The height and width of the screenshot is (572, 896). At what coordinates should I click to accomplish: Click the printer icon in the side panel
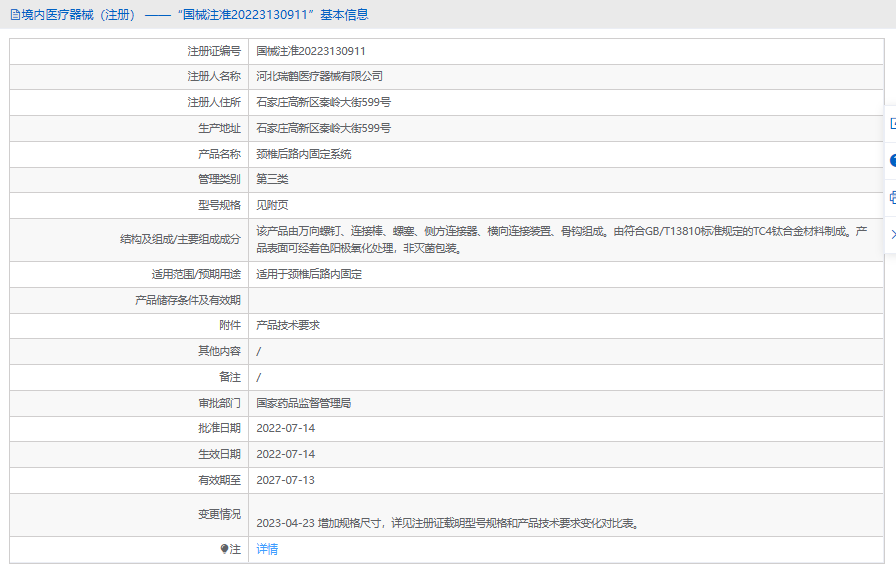893,198
